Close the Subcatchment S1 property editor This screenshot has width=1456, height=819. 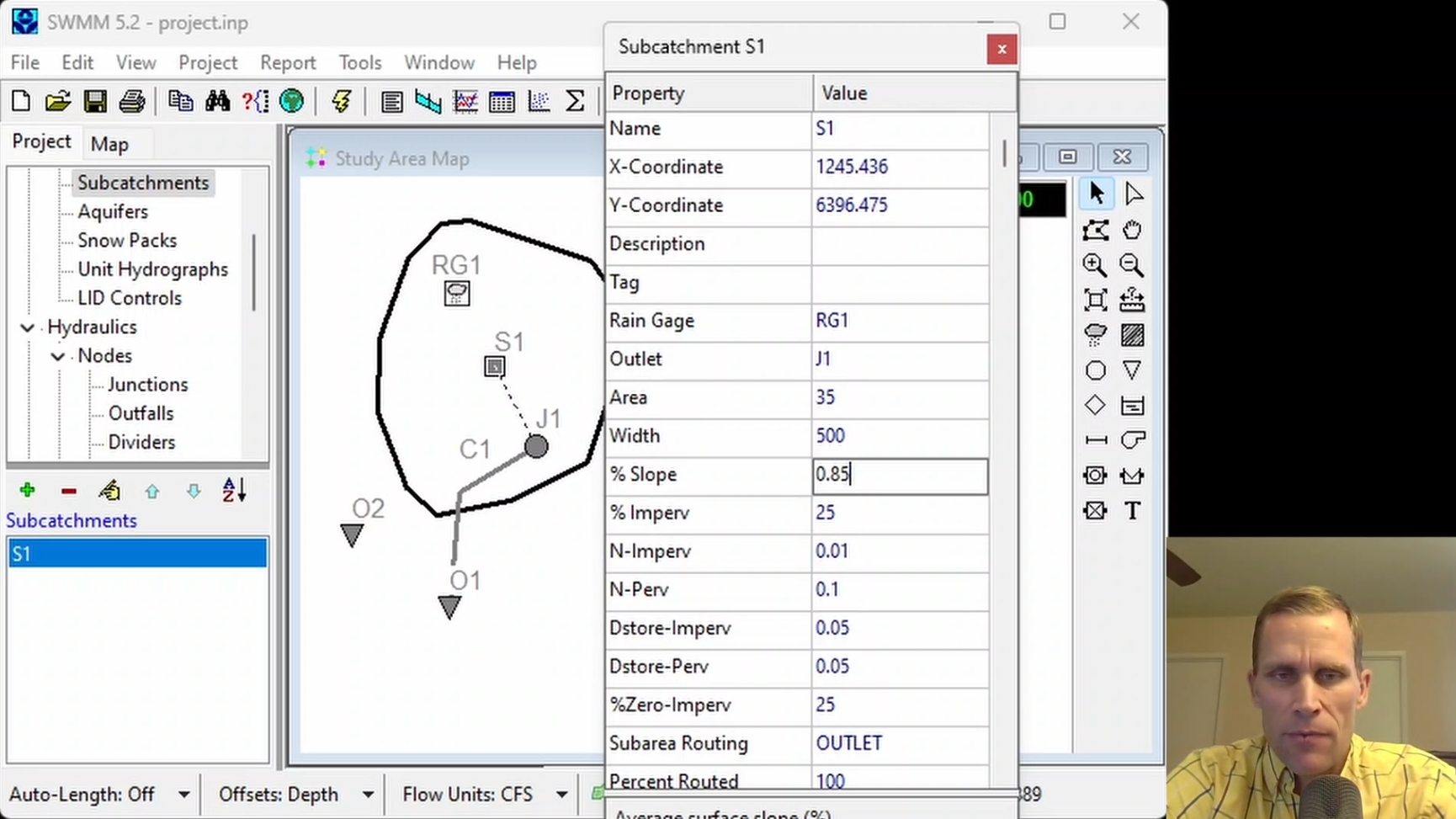pos(1002,49)
